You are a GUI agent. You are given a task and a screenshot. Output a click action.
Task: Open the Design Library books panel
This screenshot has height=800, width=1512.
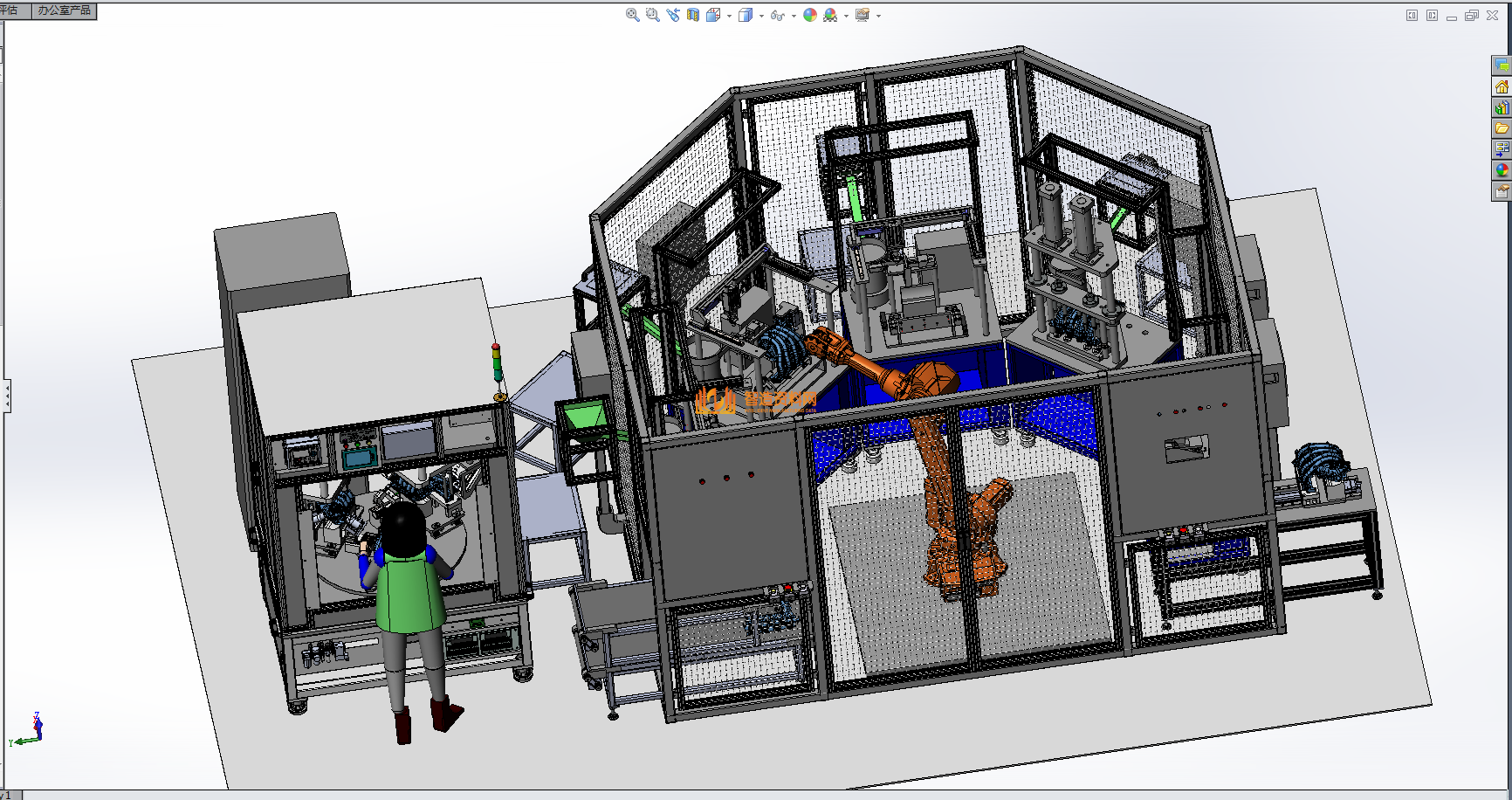pos(1502,108)
